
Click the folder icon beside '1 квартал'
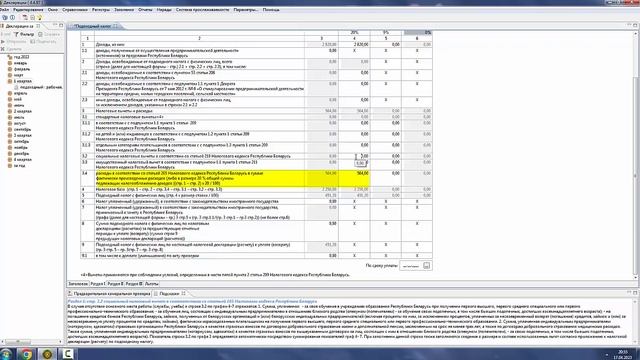[x=10, y=81]
